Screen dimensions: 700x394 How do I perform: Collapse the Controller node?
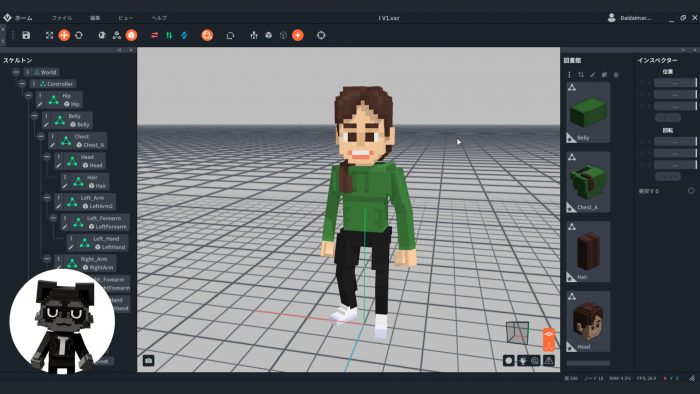[x=22, y=83]
